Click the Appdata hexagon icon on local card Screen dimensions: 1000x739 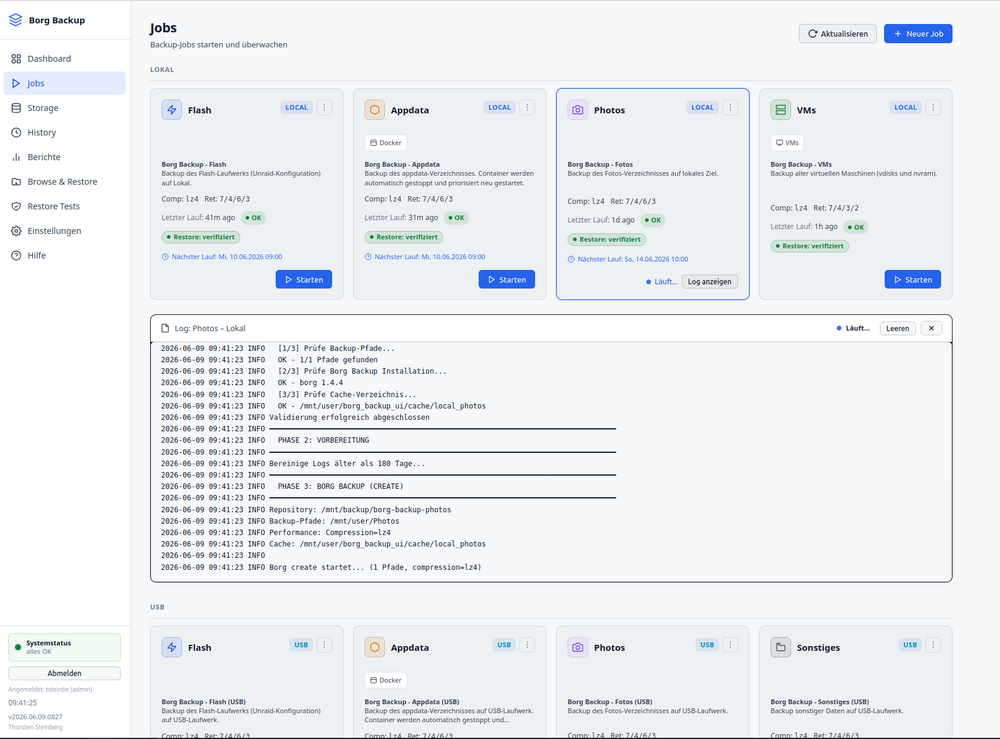click(x=374, y=110)
